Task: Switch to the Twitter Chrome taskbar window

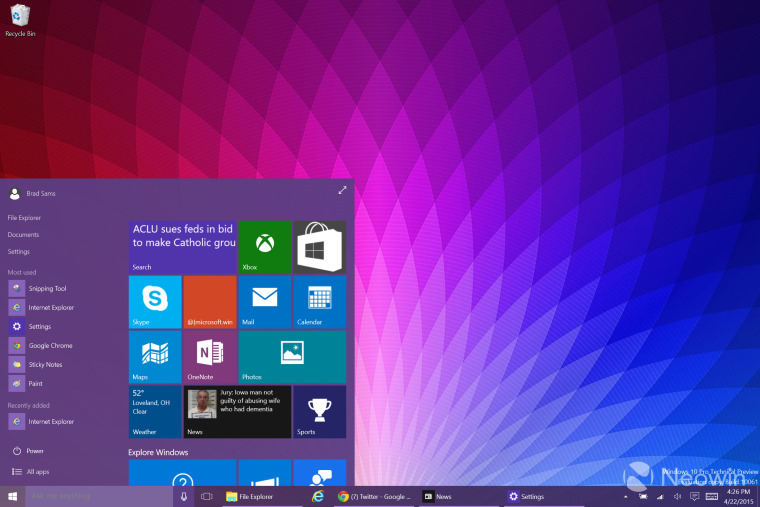Action: click(x=374, y=496)
